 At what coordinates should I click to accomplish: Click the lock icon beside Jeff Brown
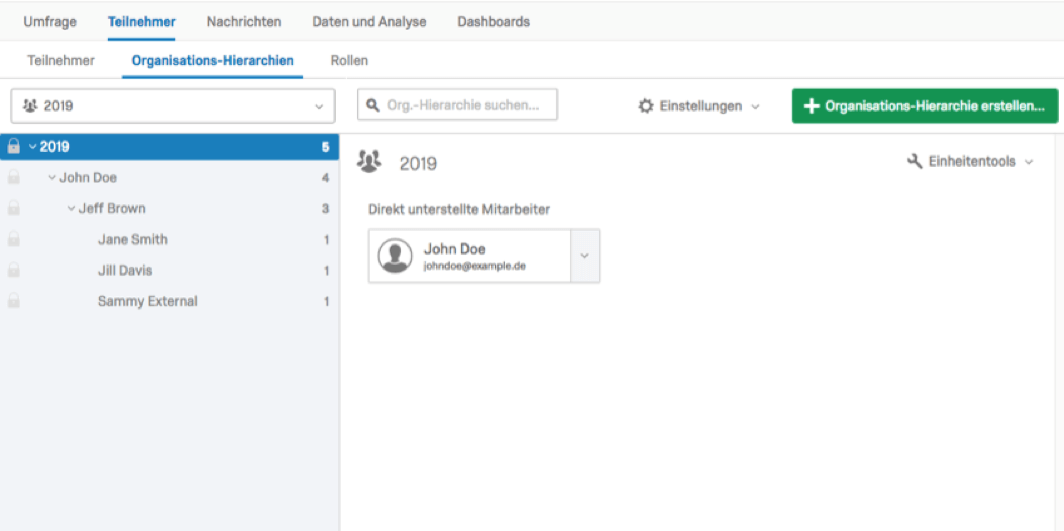point(13,208)
